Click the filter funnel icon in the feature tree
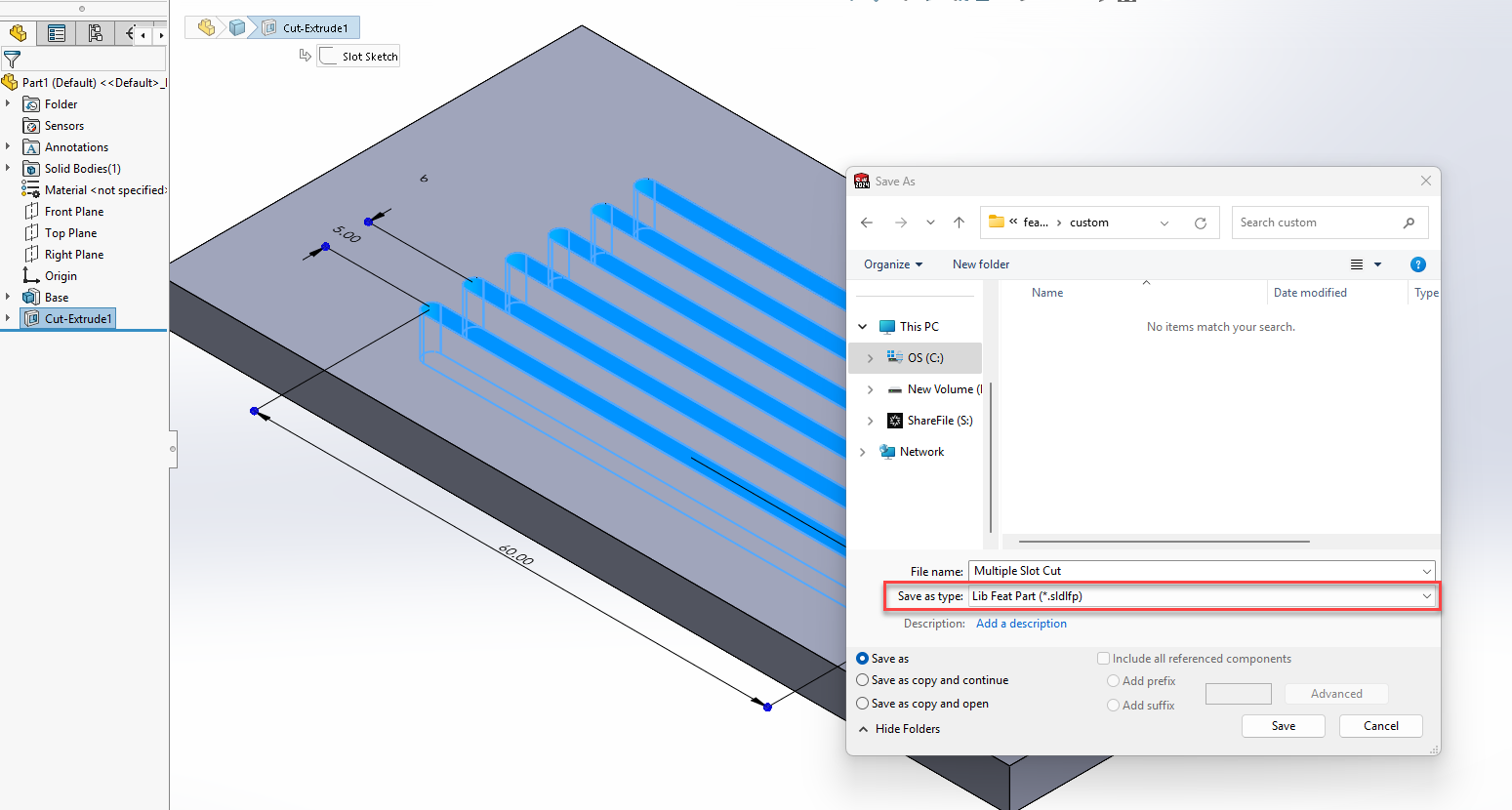 (x=13, y=60)
